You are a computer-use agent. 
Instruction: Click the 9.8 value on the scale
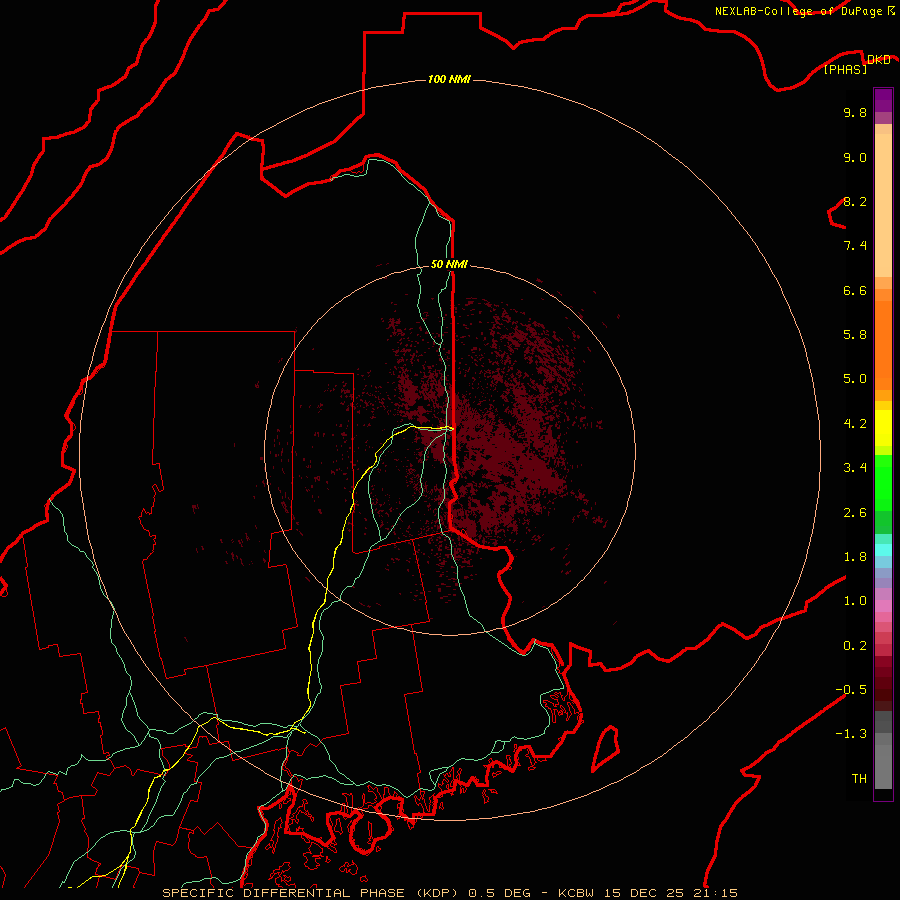pos(855,112)
